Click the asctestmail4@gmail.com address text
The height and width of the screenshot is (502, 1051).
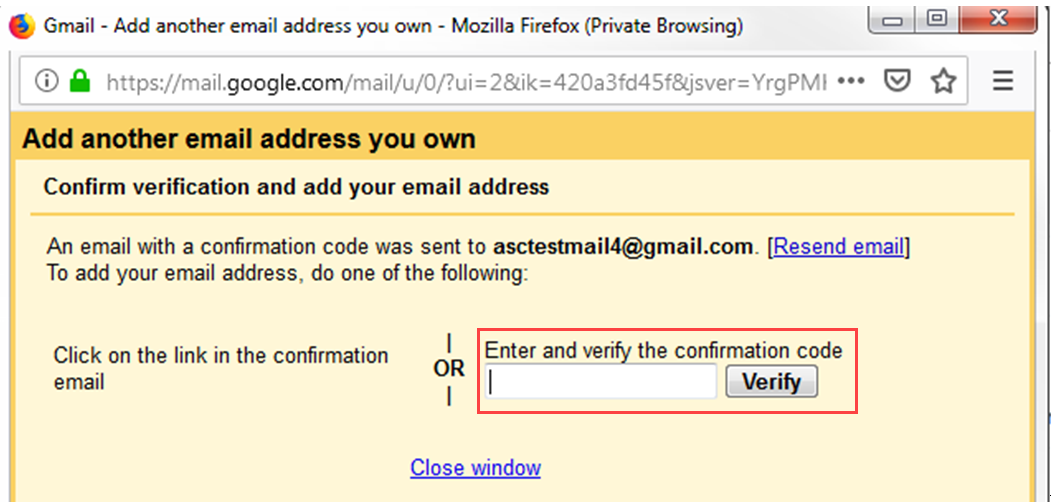622,246
